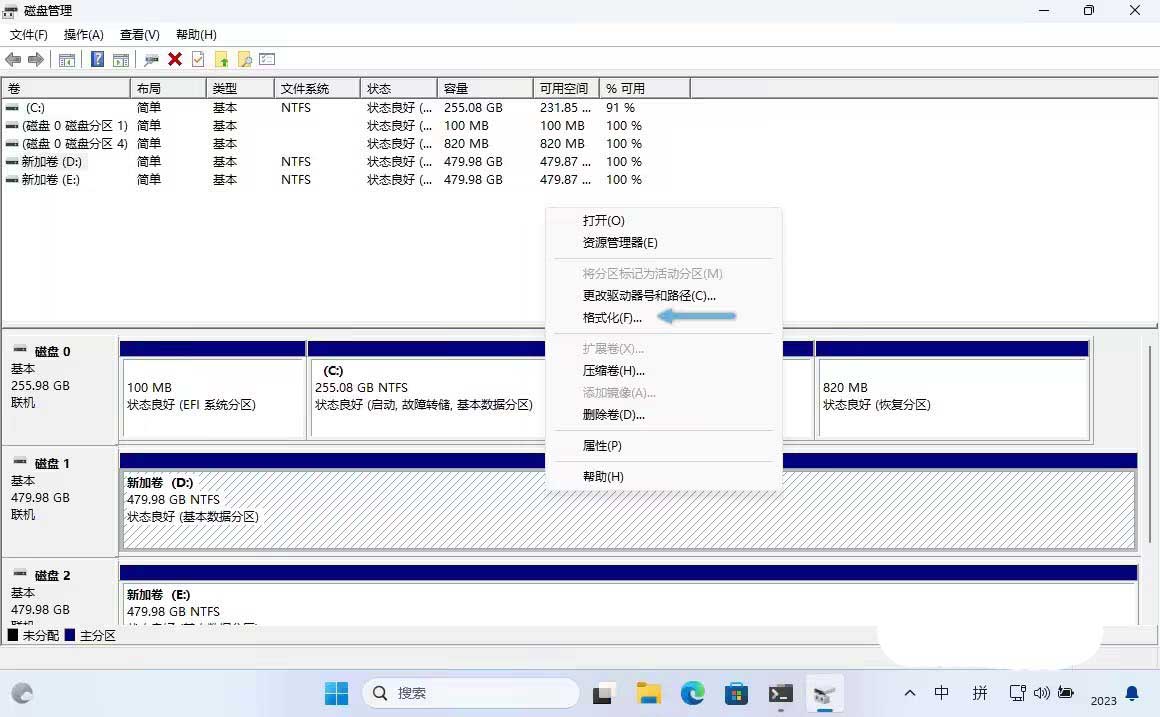The image size is (1160, 717).
Task: Click the volume speaker tray icon
Action: click(1042, 693)
